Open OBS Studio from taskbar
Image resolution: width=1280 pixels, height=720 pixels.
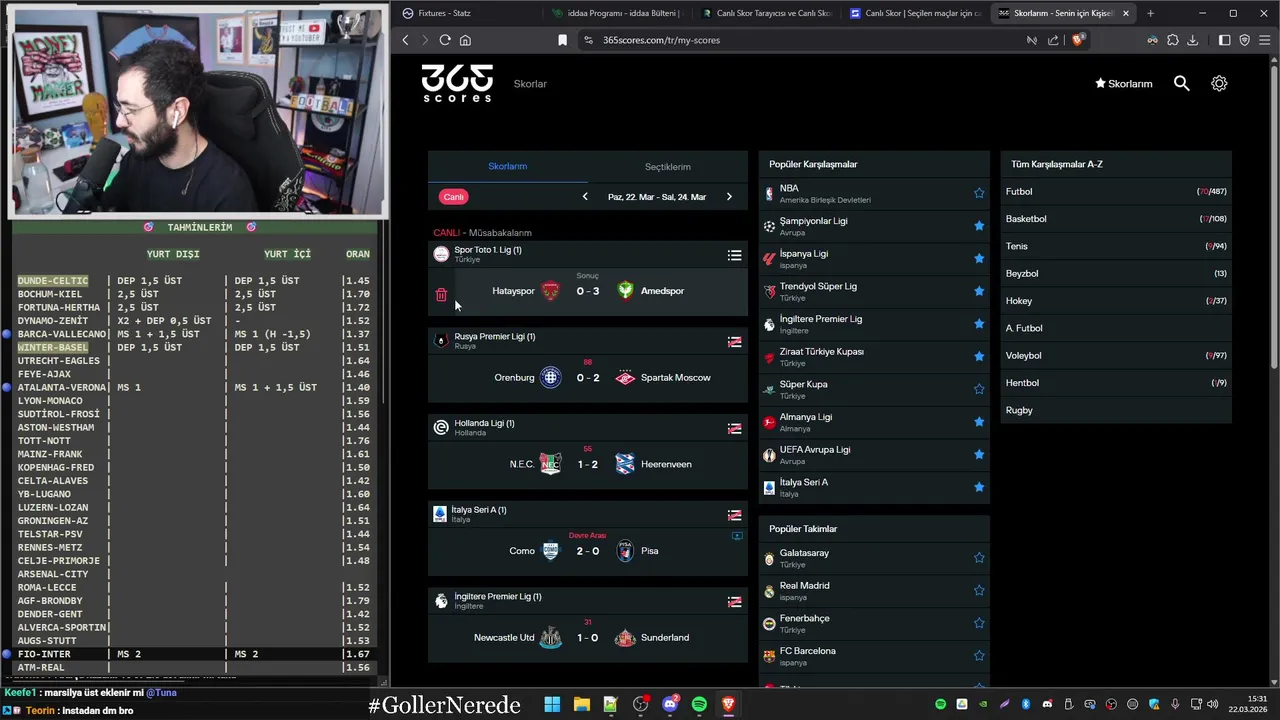click(640, 704)
